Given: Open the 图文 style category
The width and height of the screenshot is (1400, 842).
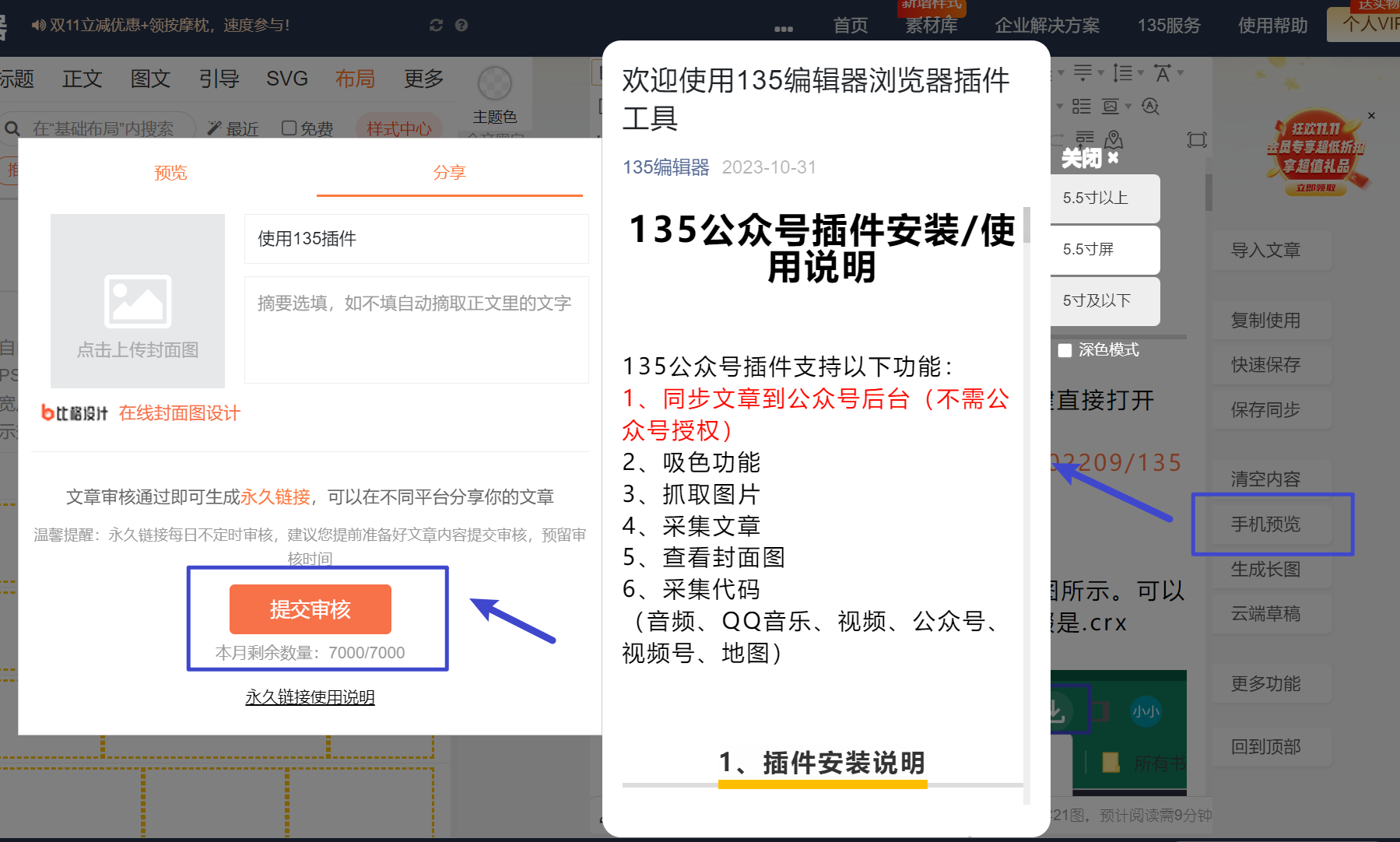Looking at the screenshot, I should pyautogui.click(x=150, y=79).
